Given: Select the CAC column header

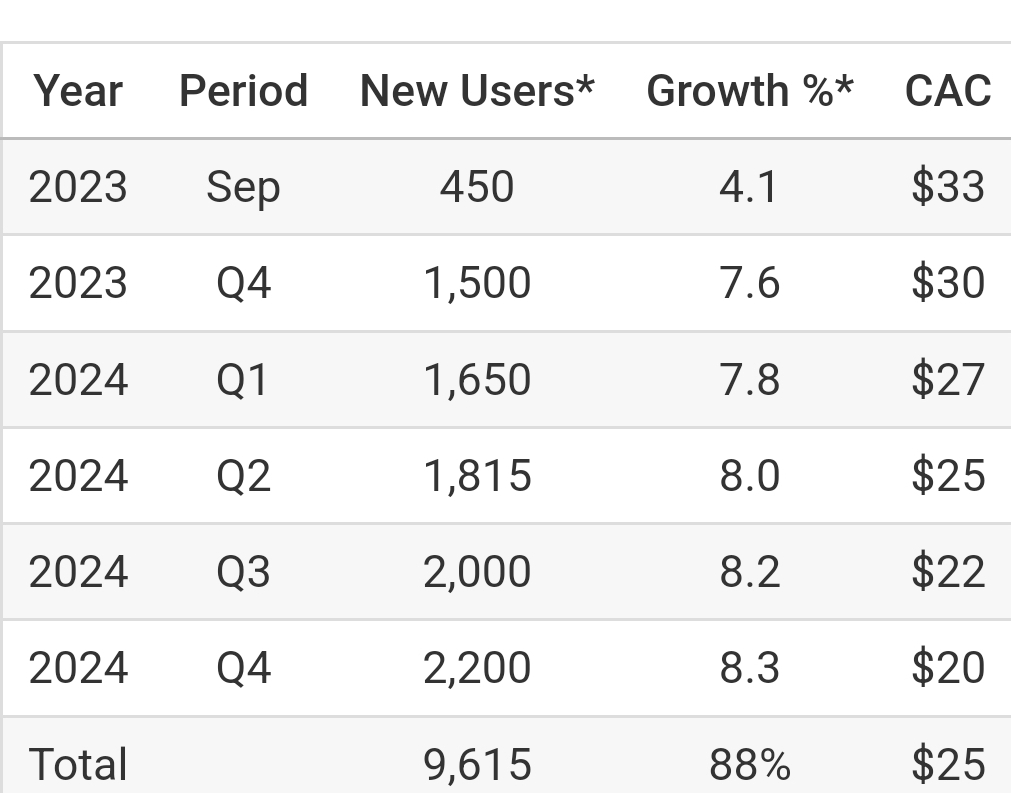Looking at the screenshot, I should point(948,91).
